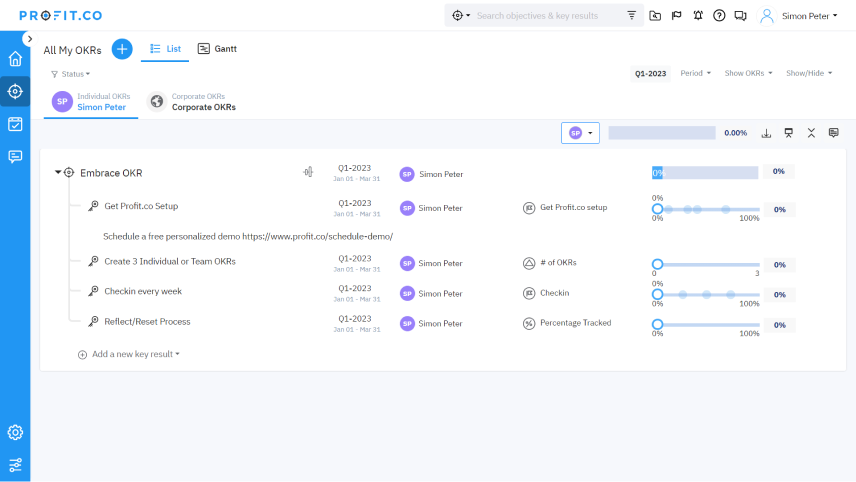The height and width of the screenshot is (482, 856).
Task: Open the Status filter dropdown
Action: 70,74
